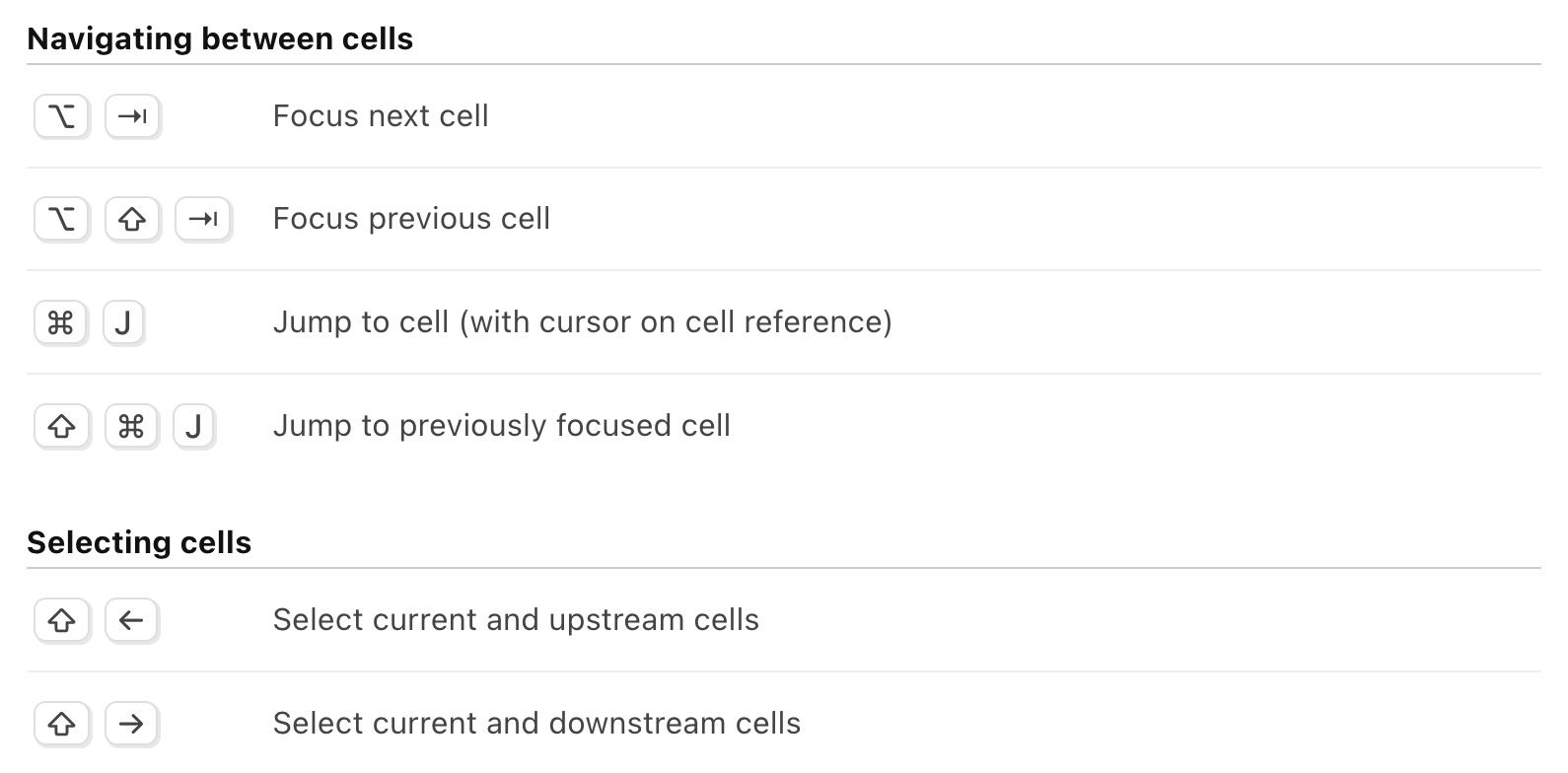The width and height of the screenshot is (1568, 773).
Task: Click the Option key in the Focus previous cell row
Action: tap(61, 219)
